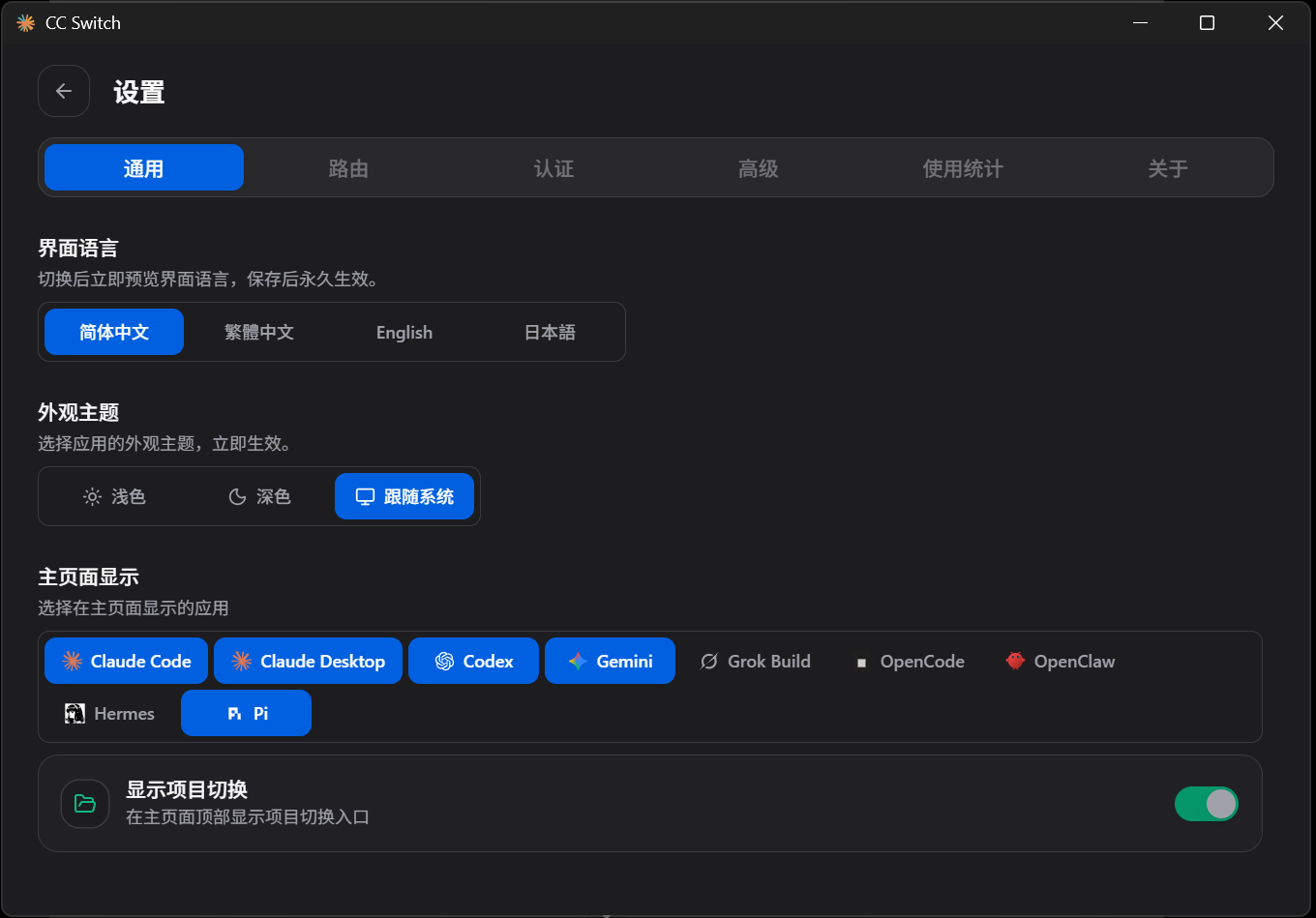1316x918 pixels.
Task: Click the Gemini sparkle icon
Action: click(578, 661)
